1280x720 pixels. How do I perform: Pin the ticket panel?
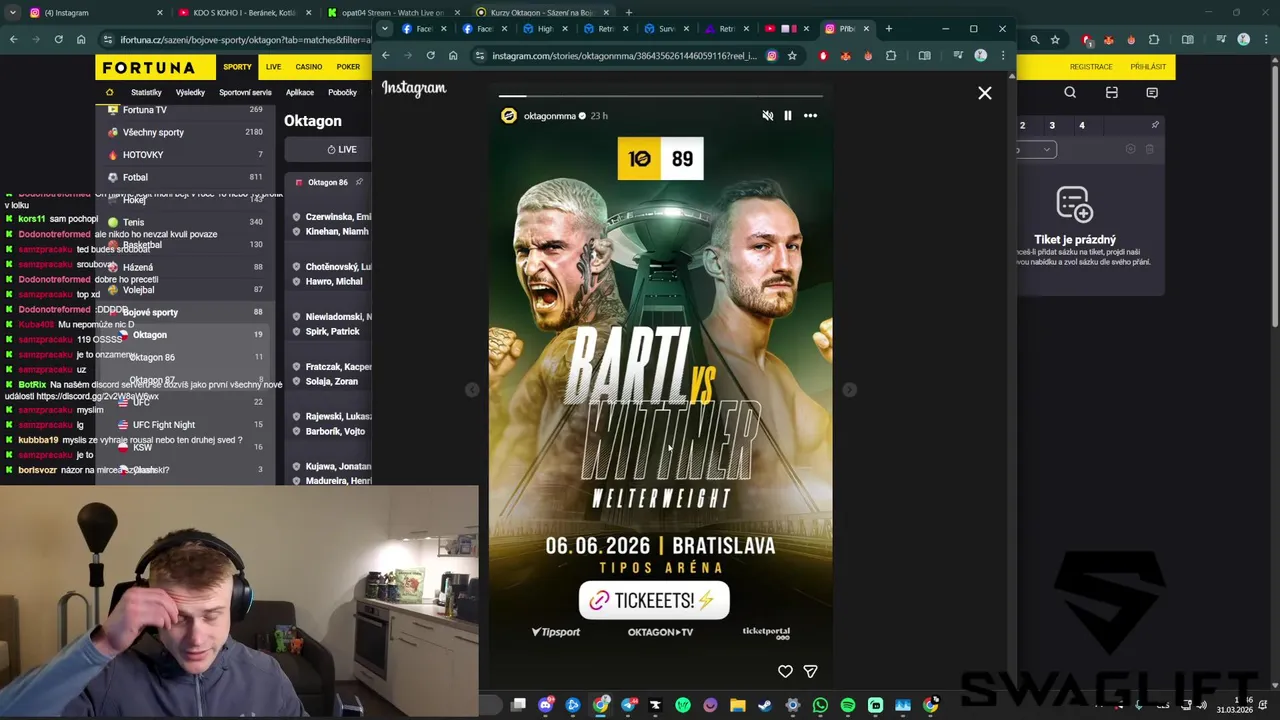coord(1155,125)
